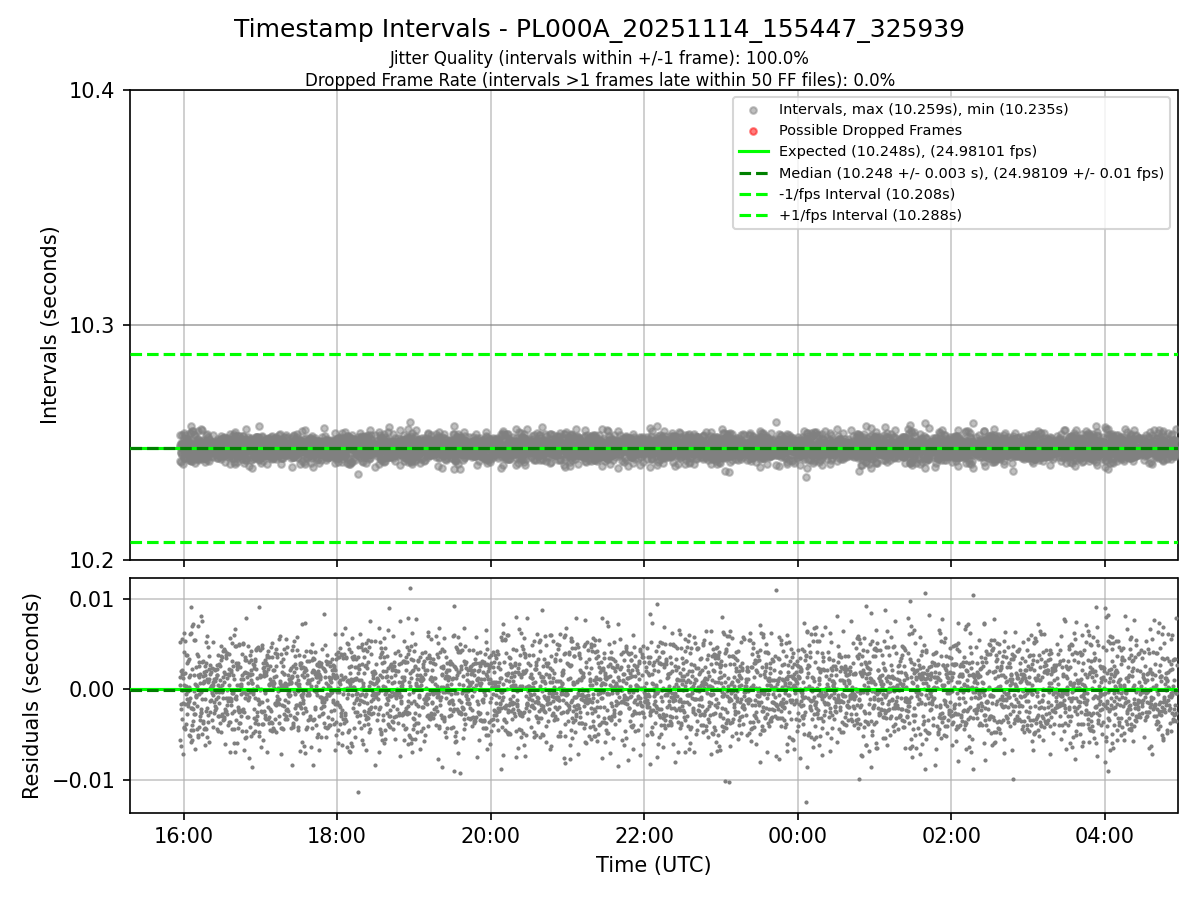Viewport: 1200px width, 900px height.
Task: Click the 'Dropped Frame Rate' subtitle line
Action: pos(599,80)
